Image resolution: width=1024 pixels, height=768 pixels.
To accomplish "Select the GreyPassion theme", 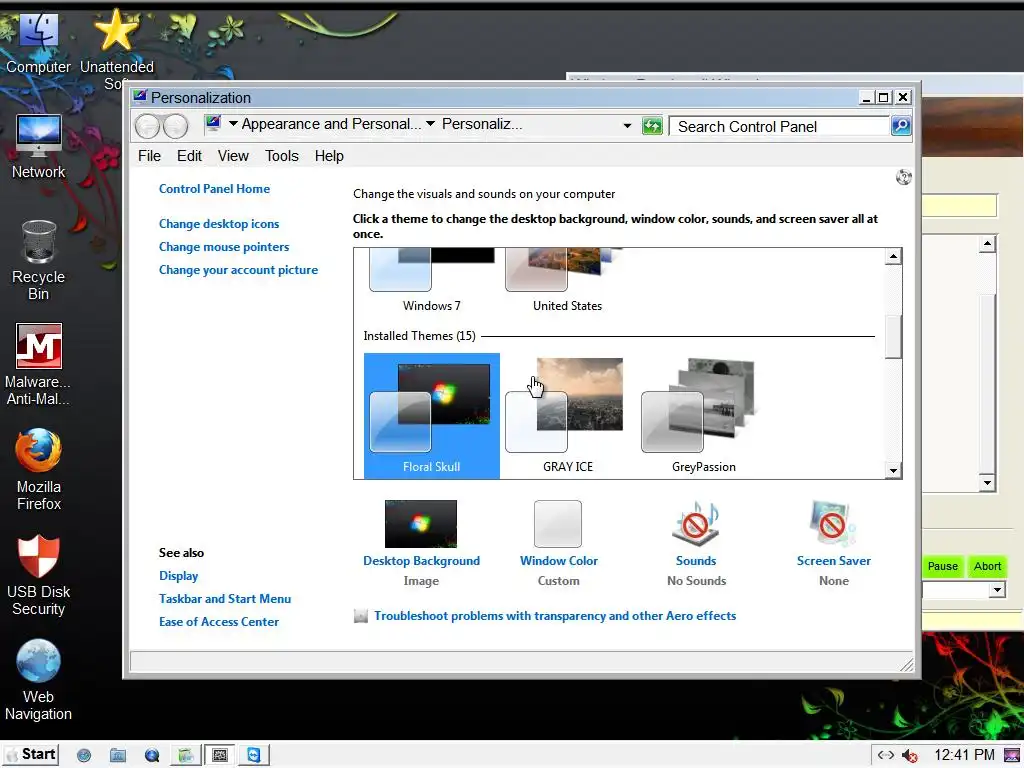I will tap(703, 416).
